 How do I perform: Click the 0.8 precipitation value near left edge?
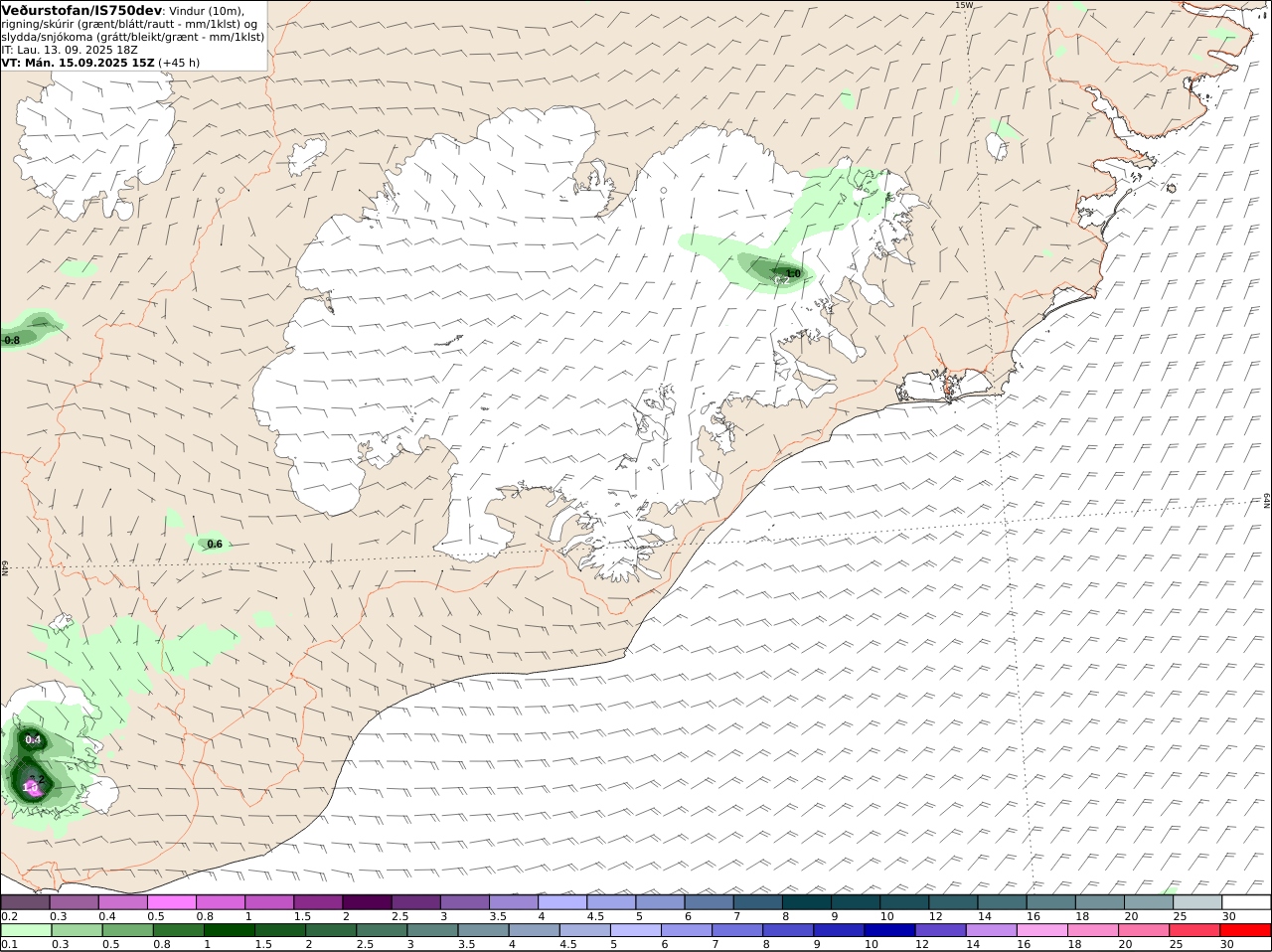point(12,341)
